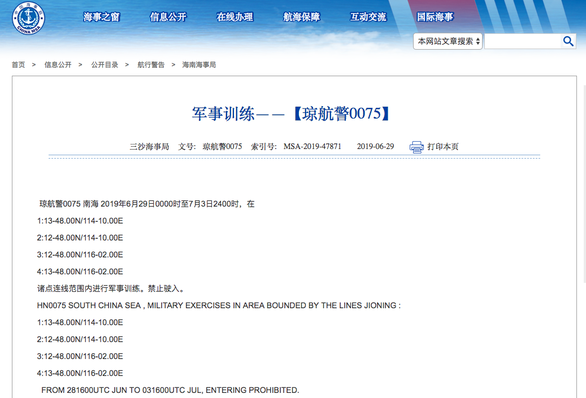Go to 信息公开 breadcrumb link
Screen dimensions: 586x398
[58, 65]
